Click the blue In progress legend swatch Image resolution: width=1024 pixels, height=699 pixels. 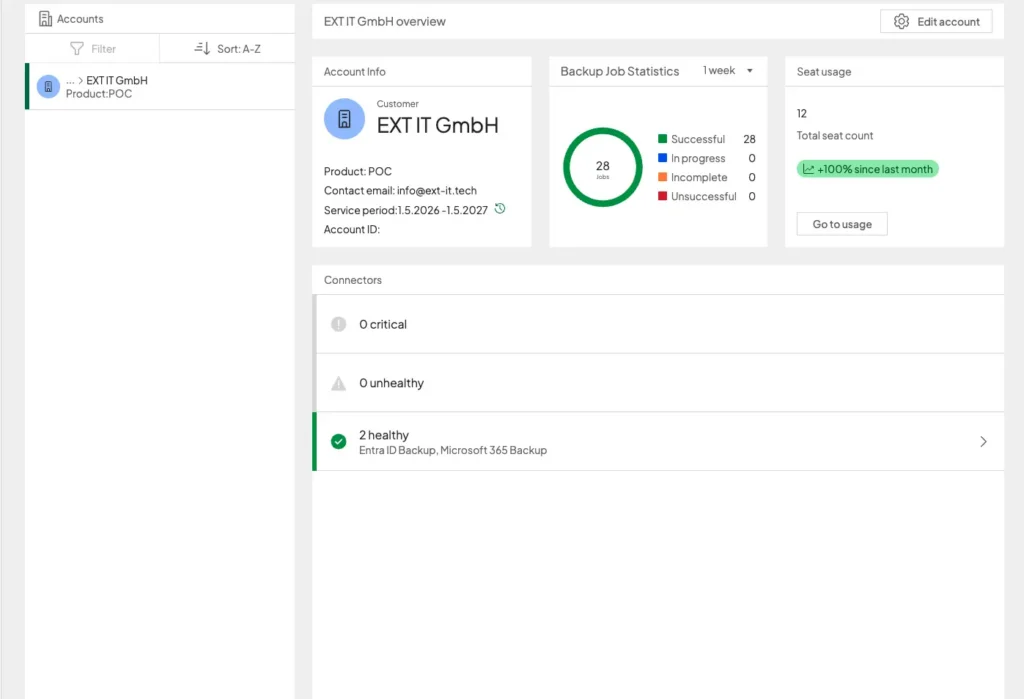tap(662, 157)
